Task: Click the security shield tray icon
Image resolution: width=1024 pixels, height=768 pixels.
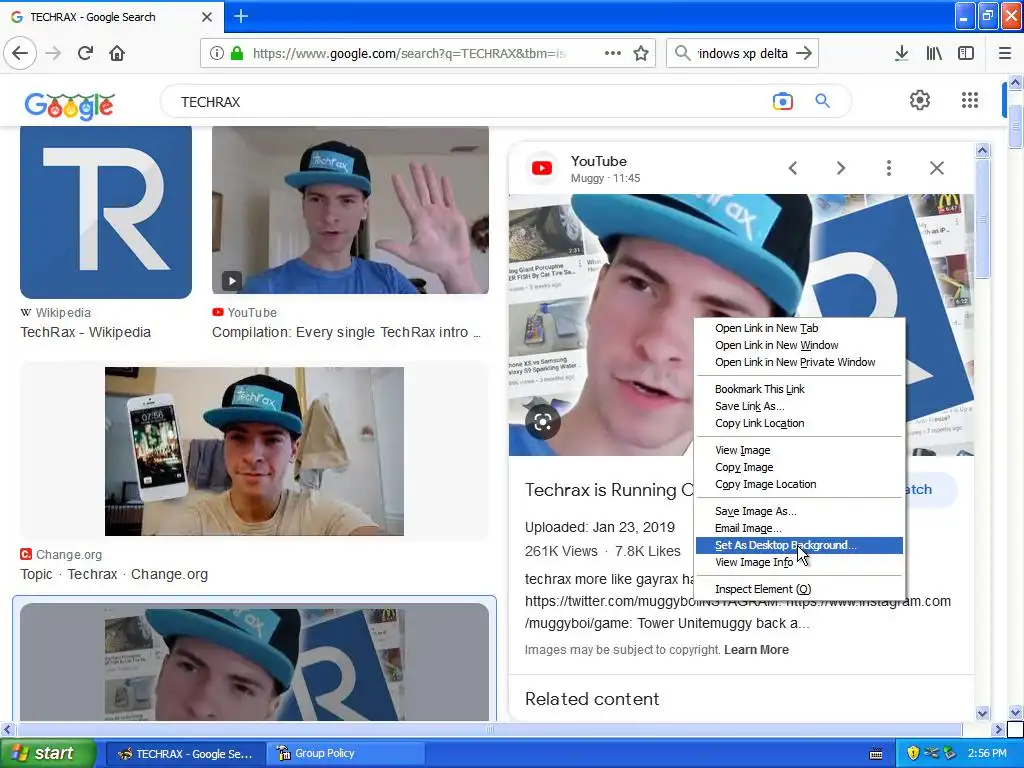Action: [x=912, y=753]
